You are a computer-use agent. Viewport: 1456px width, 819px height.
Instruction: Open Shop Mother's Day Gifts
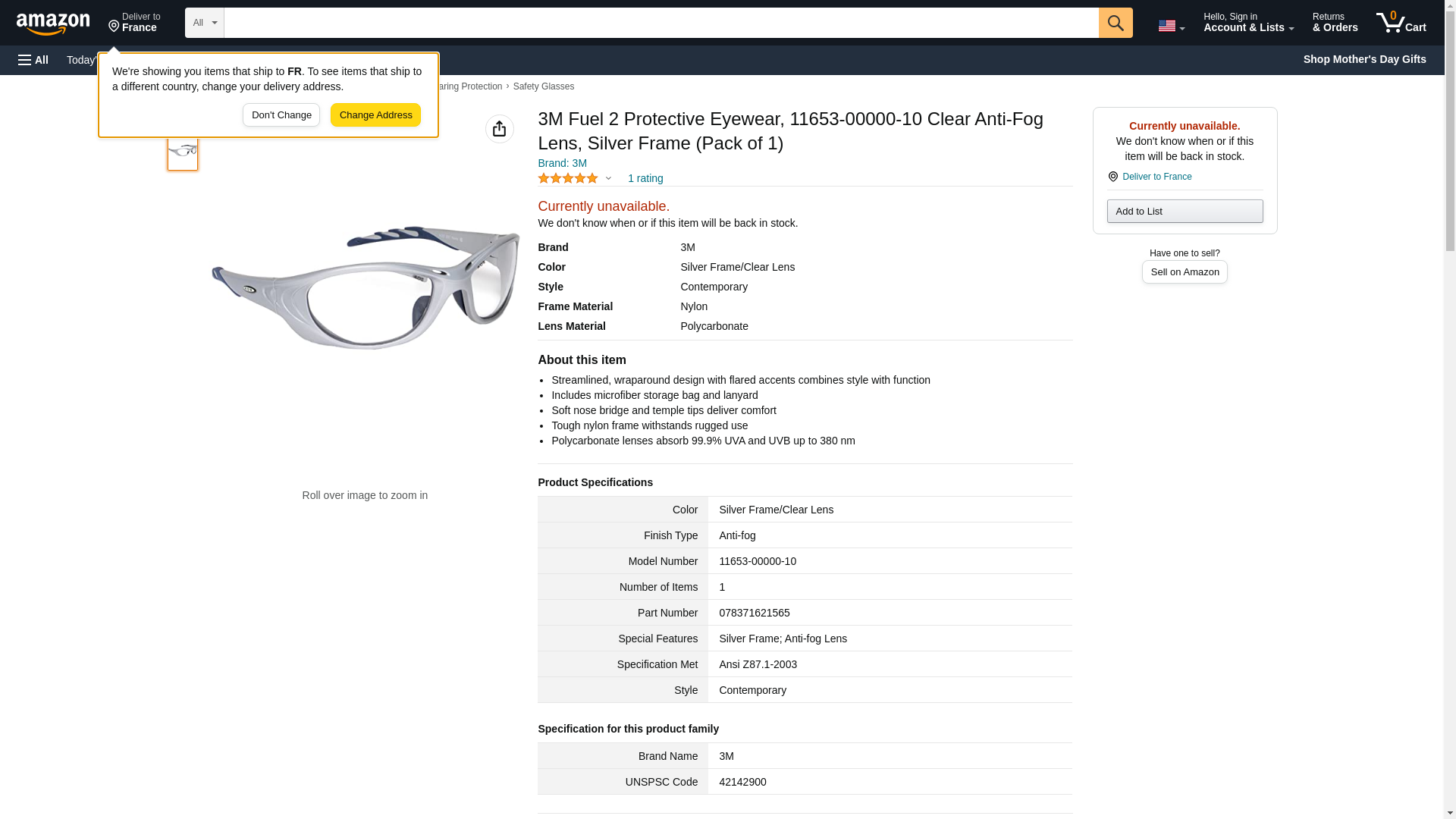tap(1364, 59)
